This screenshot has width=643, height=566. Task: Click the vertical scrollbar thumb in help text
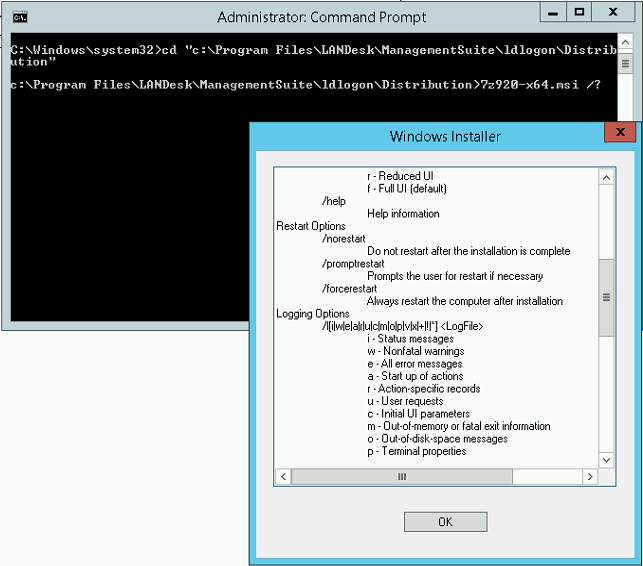tap(606, 297)
